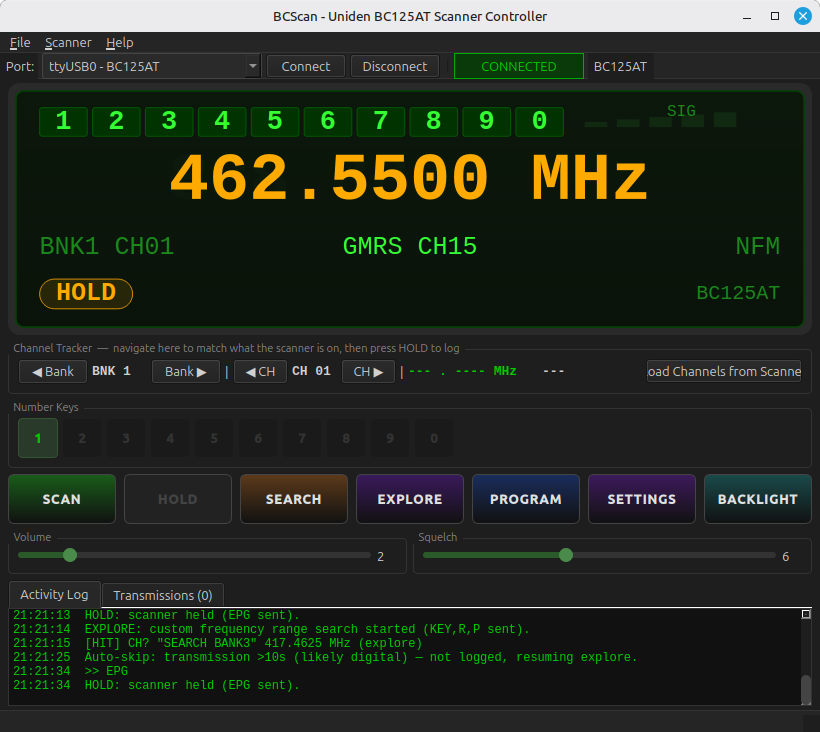Select number key 9 in Number Keys
Viewport: 820px width, 732px height.
point(390,438)
